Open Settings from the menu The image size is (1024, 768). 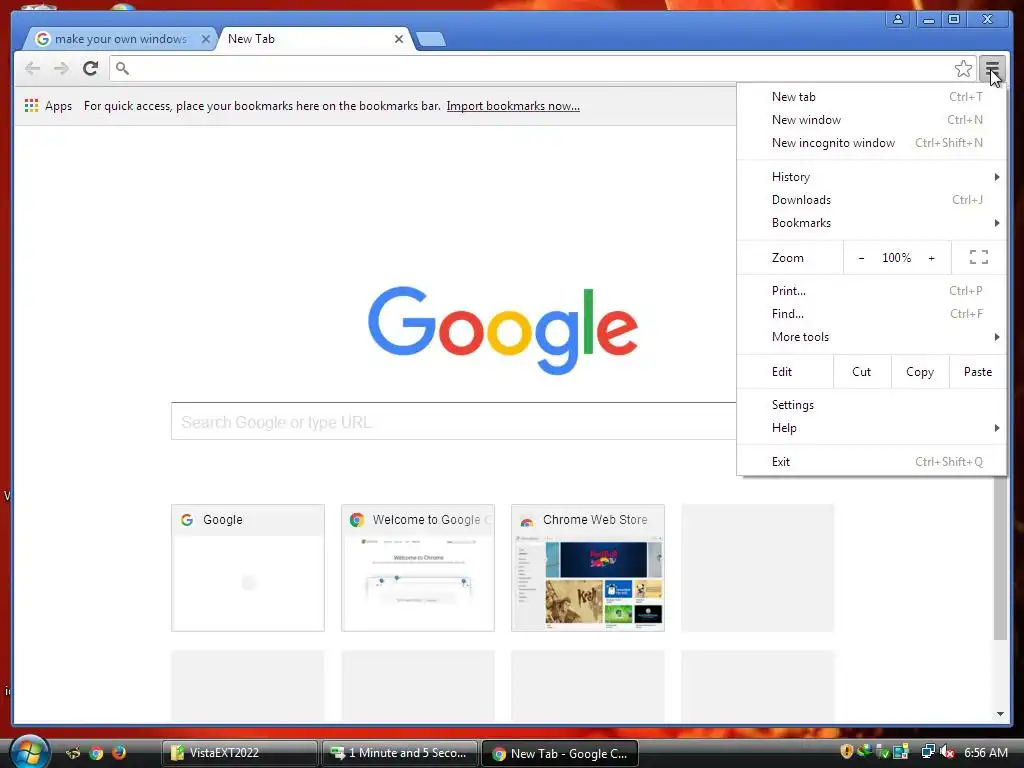(872, 405)
